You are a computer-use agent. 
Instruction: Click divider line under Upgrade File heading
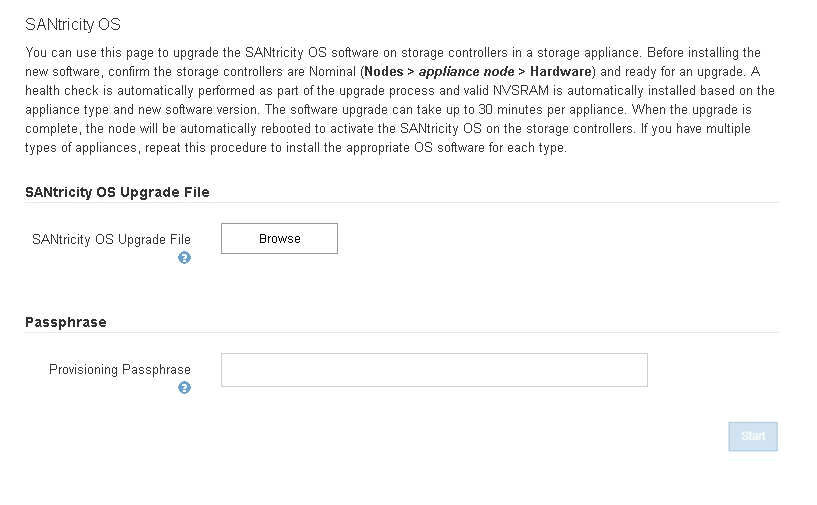click(400, 203)
